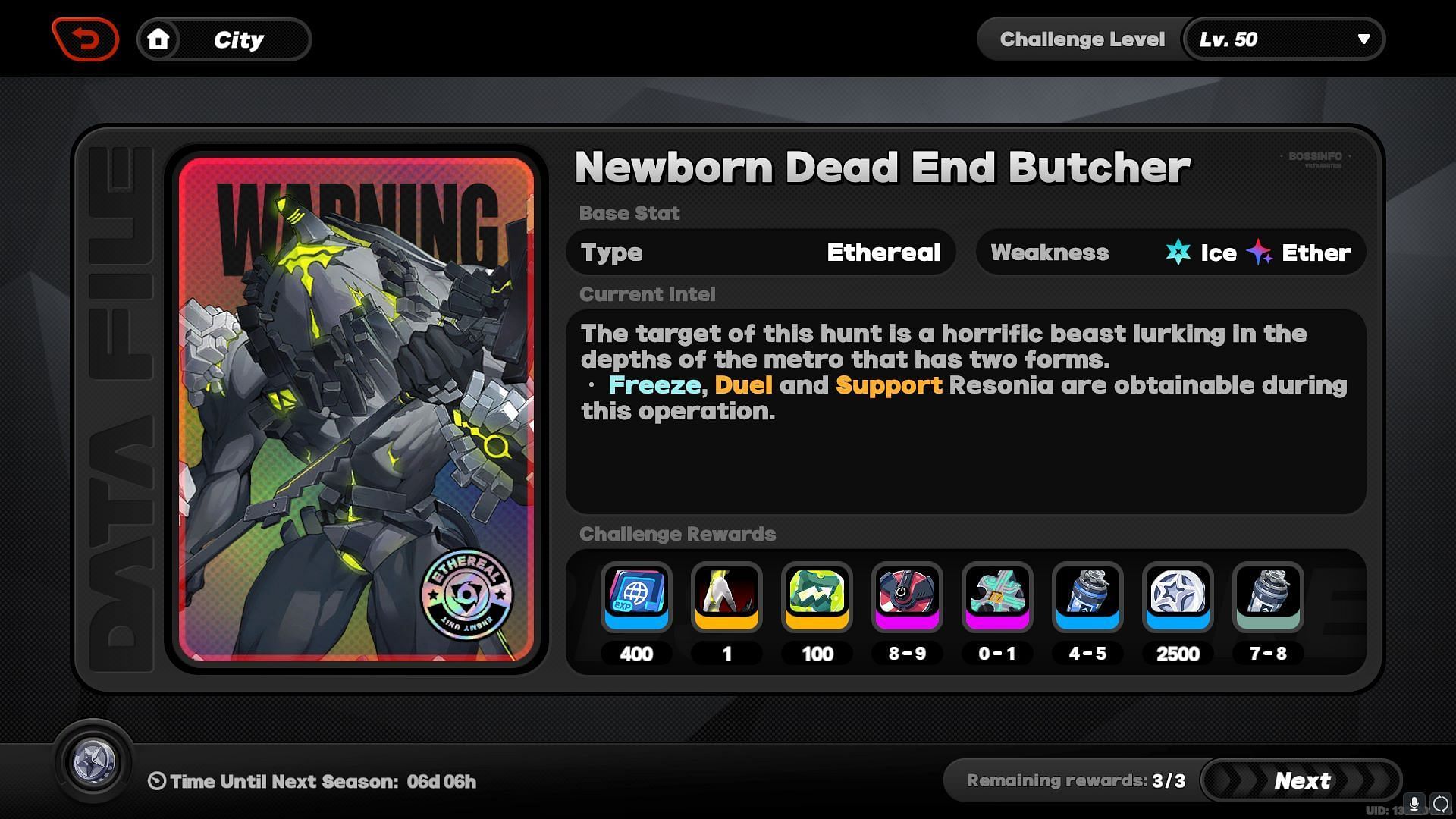Click the dropdown arrow next to Lv. 50
1456x819 pixels.
1363,39
